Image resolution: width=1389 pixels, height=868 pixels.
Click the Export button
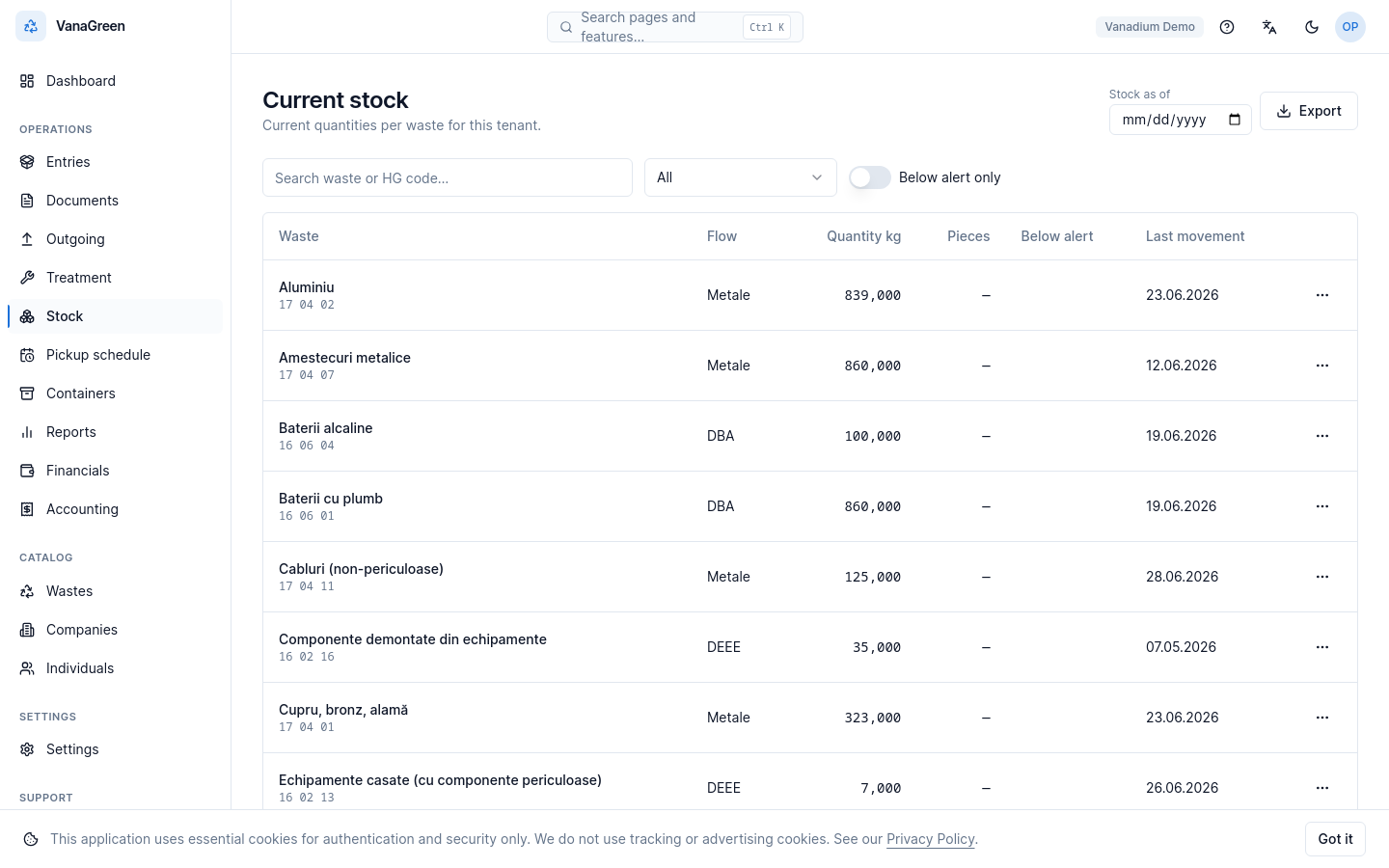point(1309,111)
